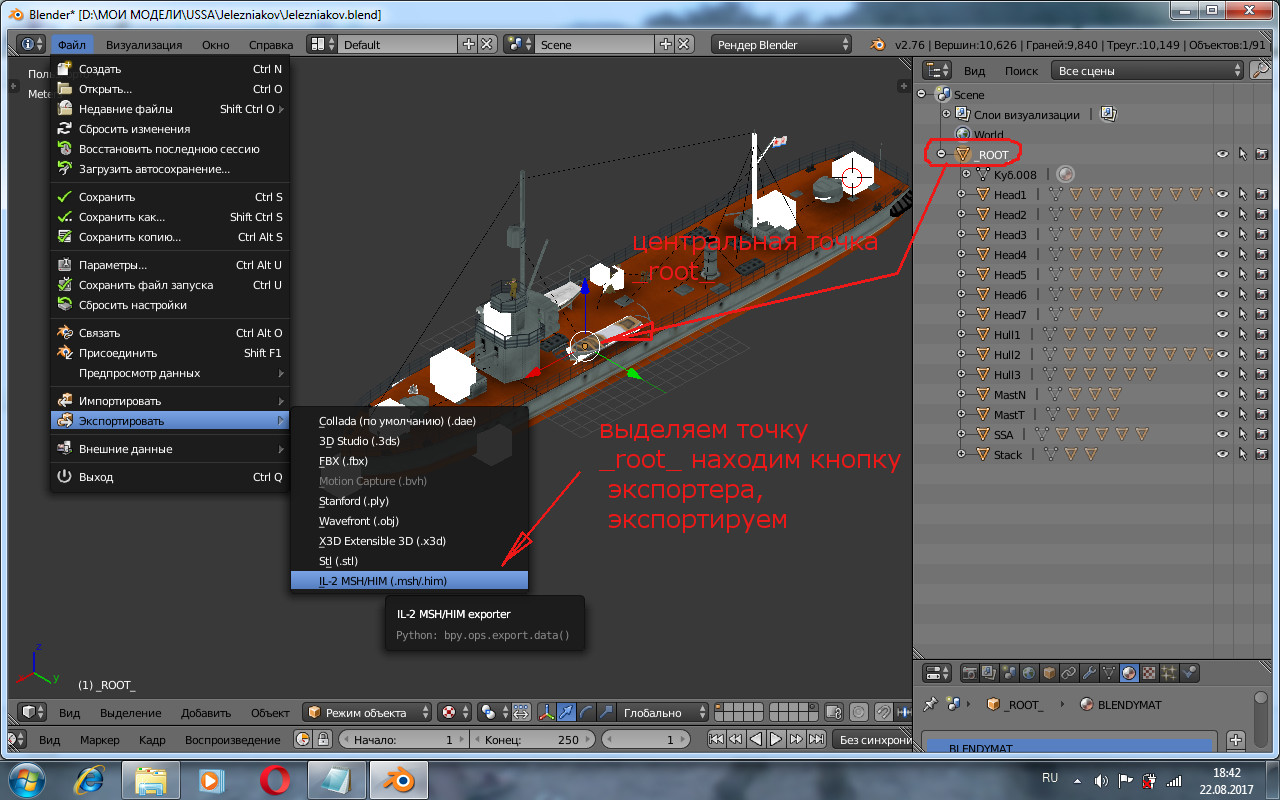
Task: Choose Wavefront (.obj) export option
Action: (409, 521)
